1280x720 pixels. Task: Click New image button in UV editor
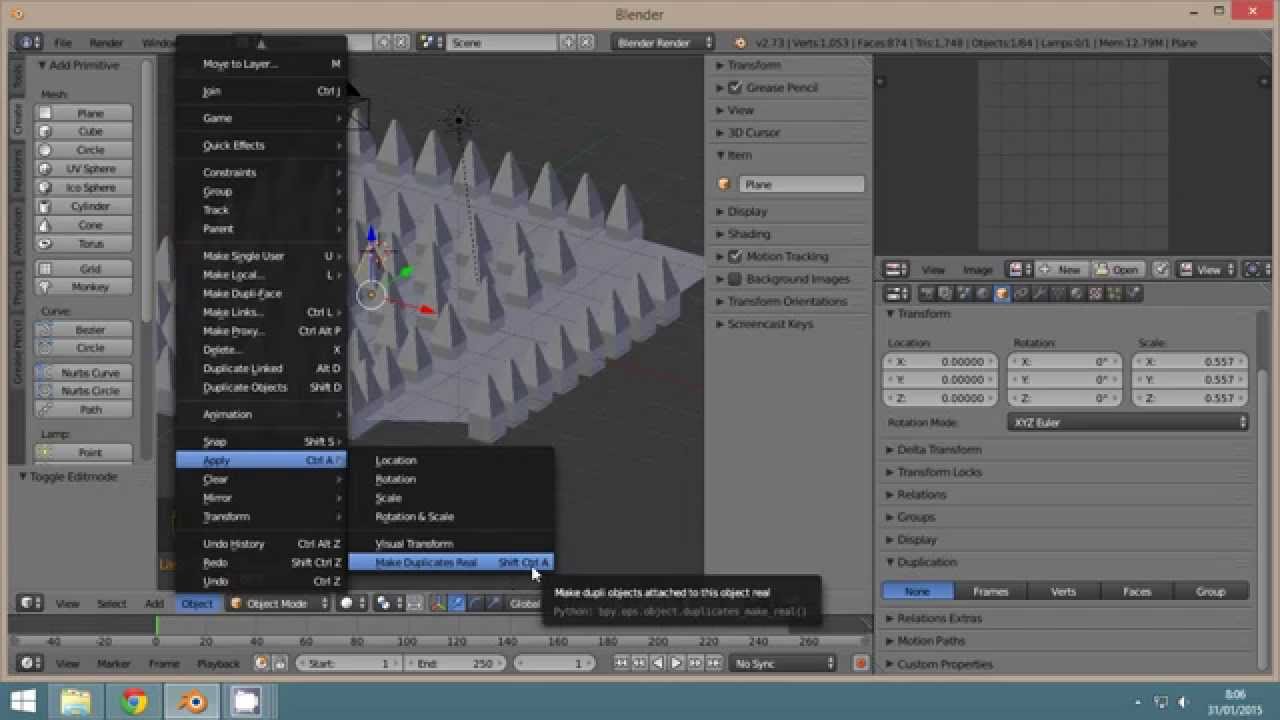click(x=1061, y=269)
